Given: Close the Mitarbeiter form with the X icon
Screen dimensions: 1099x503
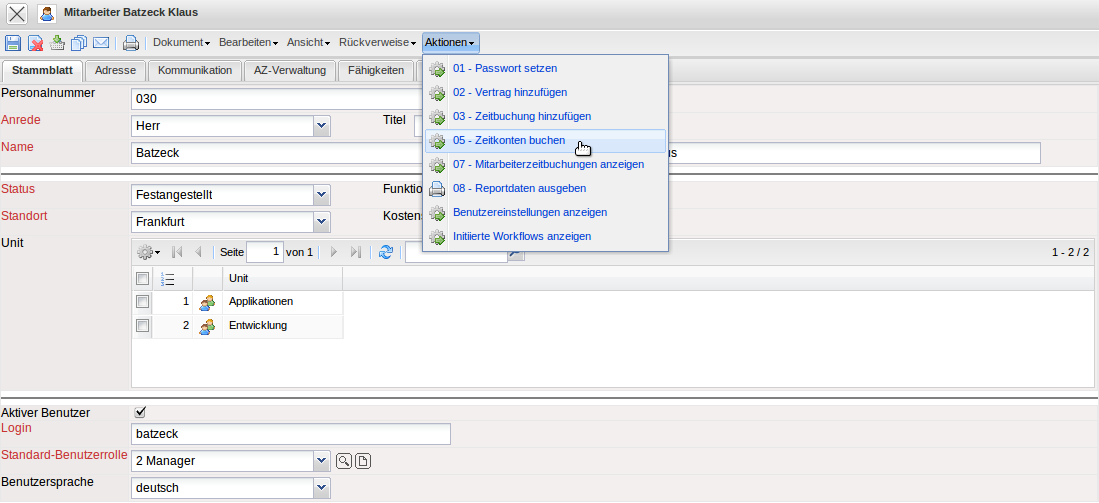Looking at the screenshot, I should [17, 13].
